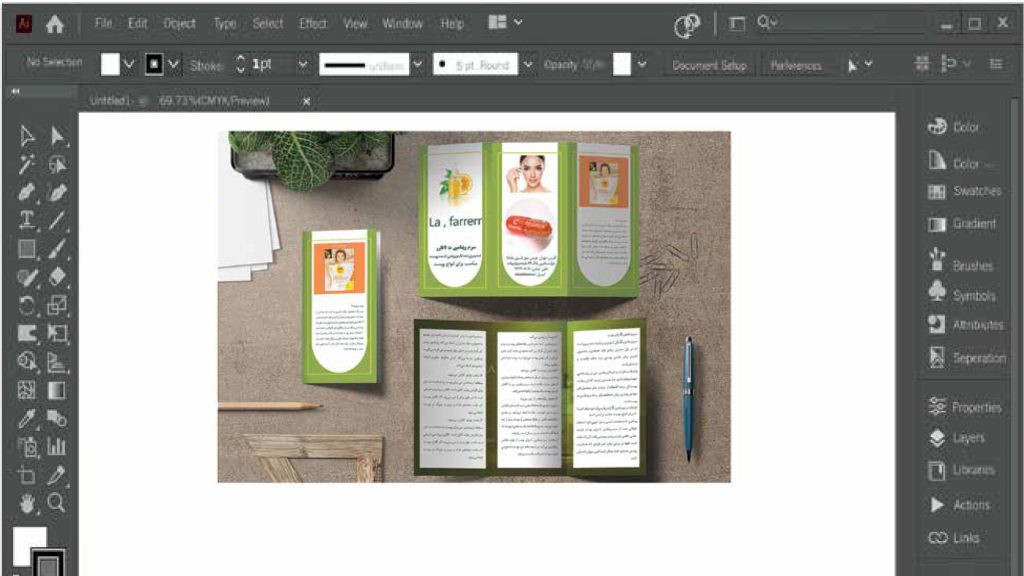Open the Links panel
This screenshot has height=576, width=1024.
954,537
